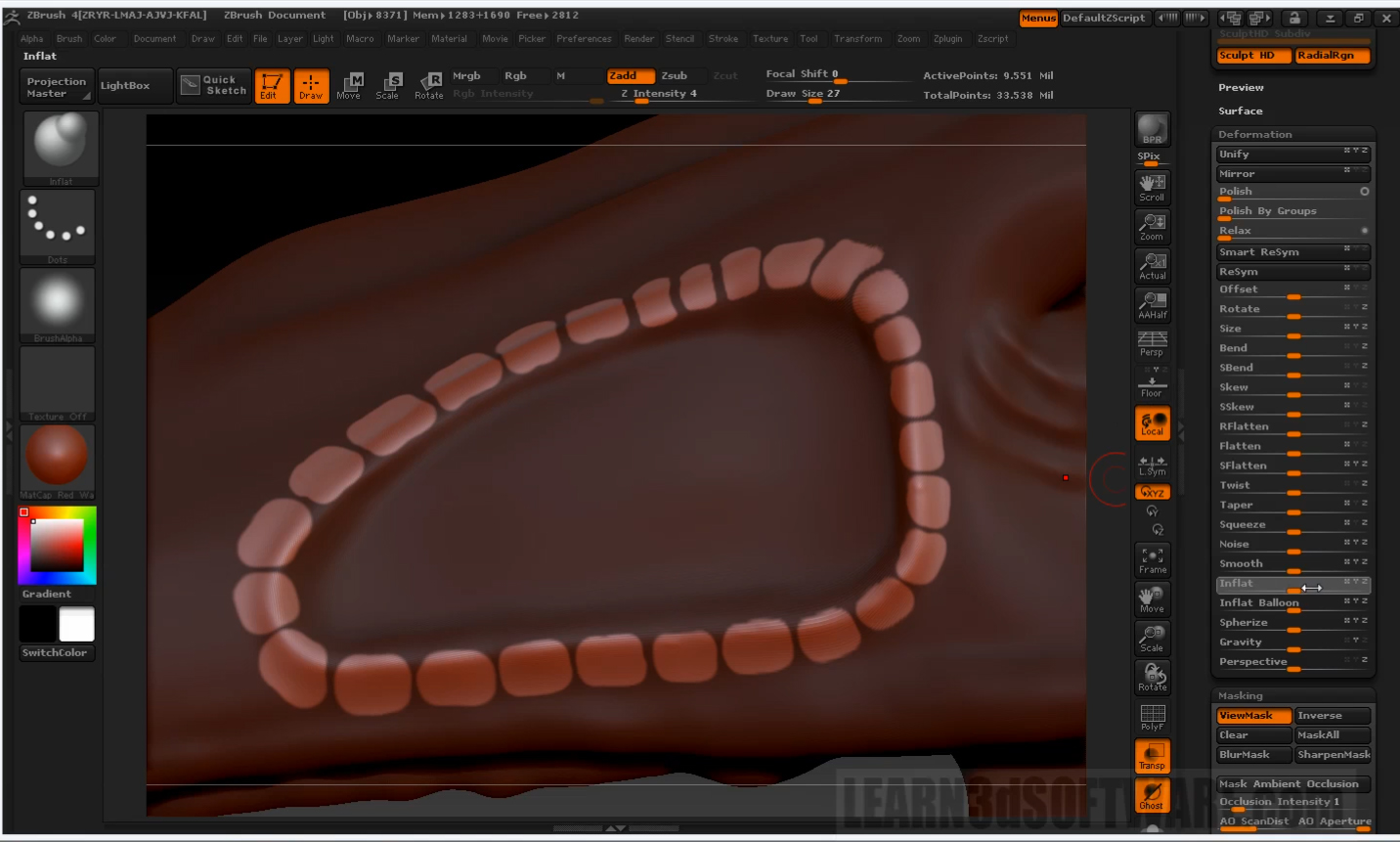Click the SwitchColor button
The width and height of the screenshot is (1400, 842).
click(x=56, y=653)
